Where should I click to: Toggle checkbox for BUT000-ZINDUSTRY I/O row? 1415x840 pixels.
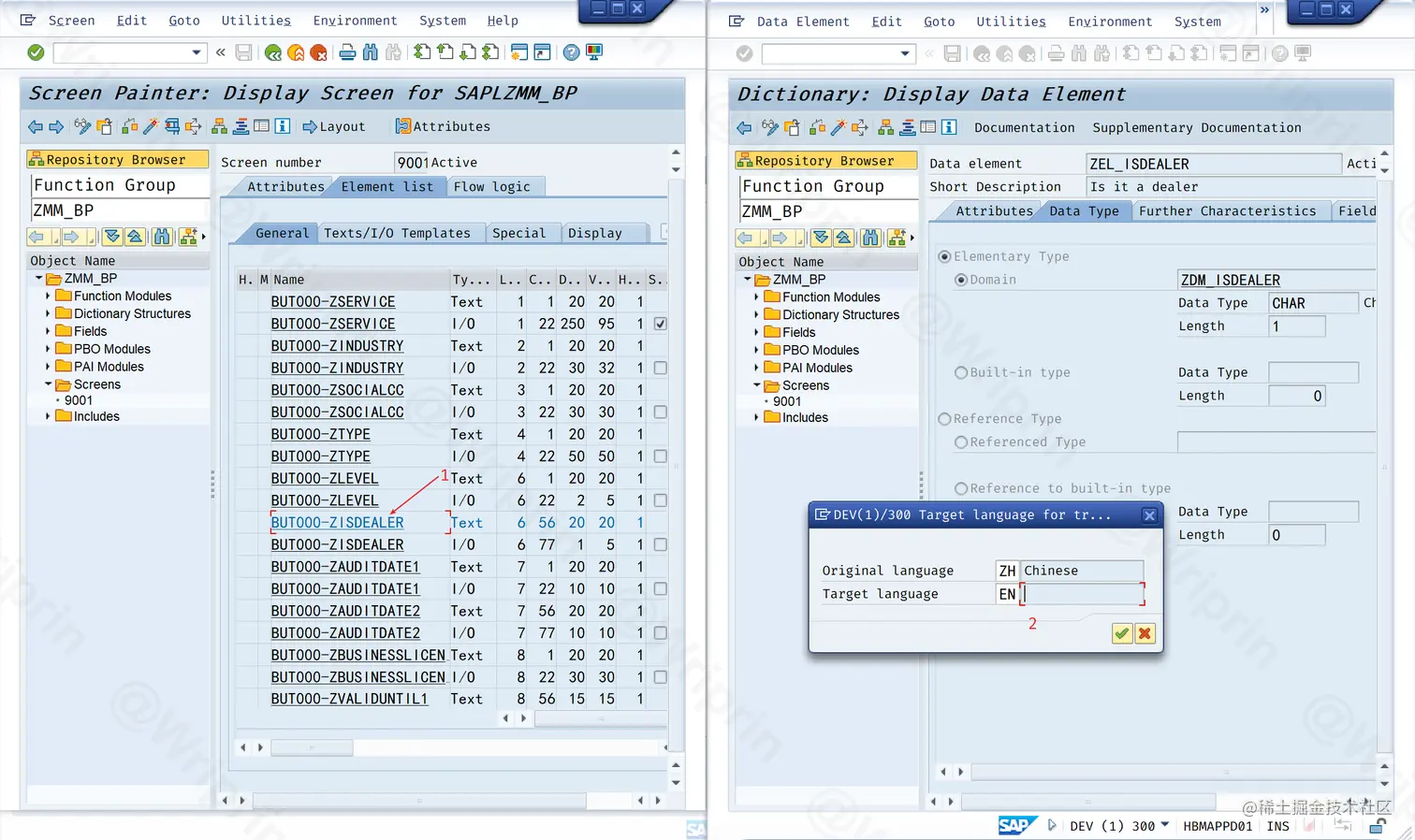pos(660,368)
